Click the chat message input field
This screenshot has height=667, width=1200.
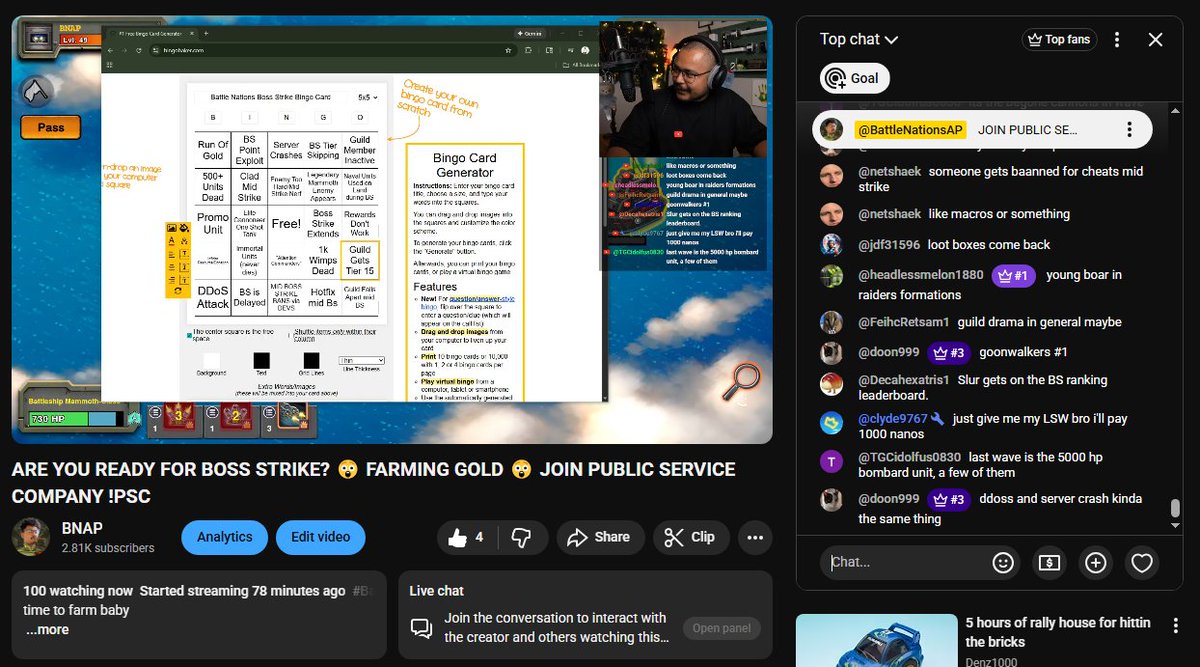905,563
